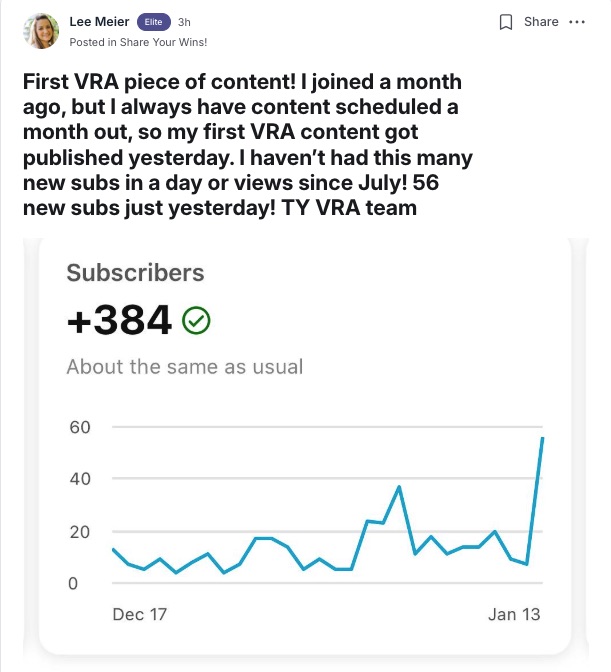Bookmark this post with the bookmark icon
Screen dimensions: 611x672
pos(506,22)
